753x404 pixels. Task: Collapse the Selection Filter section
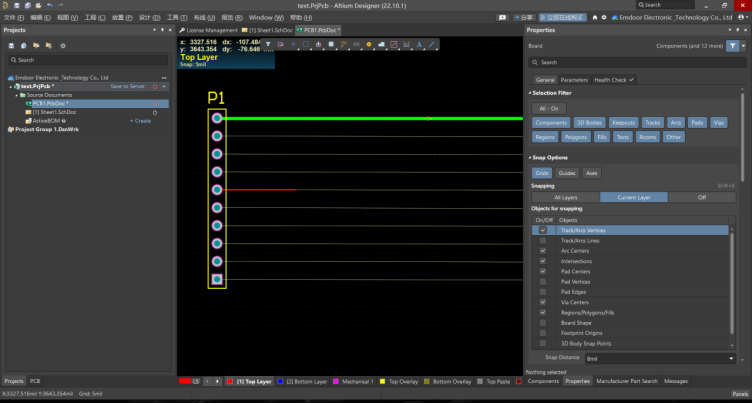pyautogui.click(x=531, y=93)
